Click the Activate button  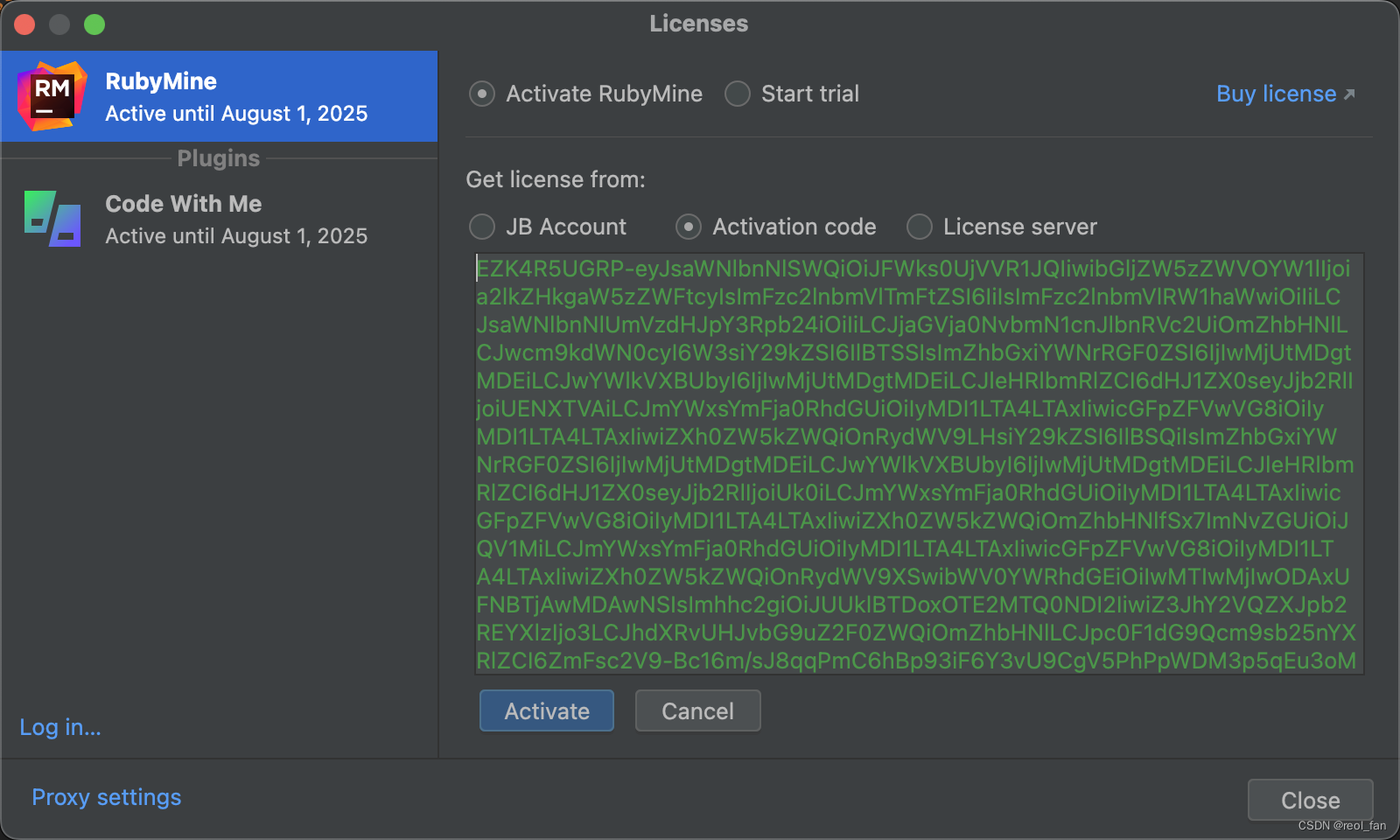point(547,710)
